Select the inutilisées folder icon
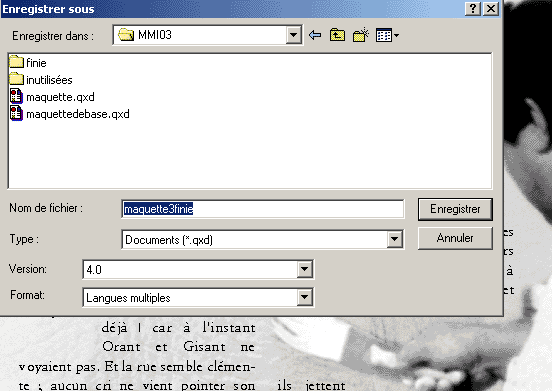Viewport: 552px width, 391px height. coord(16,79)
